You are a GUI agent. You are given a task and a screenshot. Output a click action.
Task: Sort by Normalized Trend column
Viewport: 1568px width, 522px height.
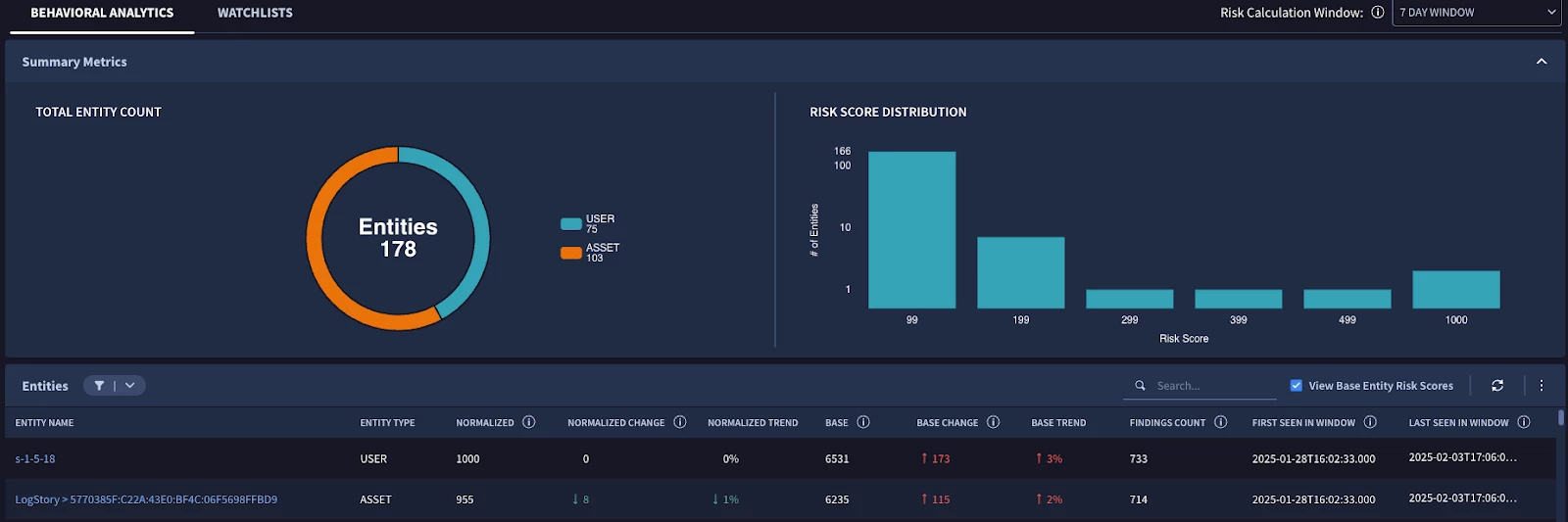pos(753,423)
